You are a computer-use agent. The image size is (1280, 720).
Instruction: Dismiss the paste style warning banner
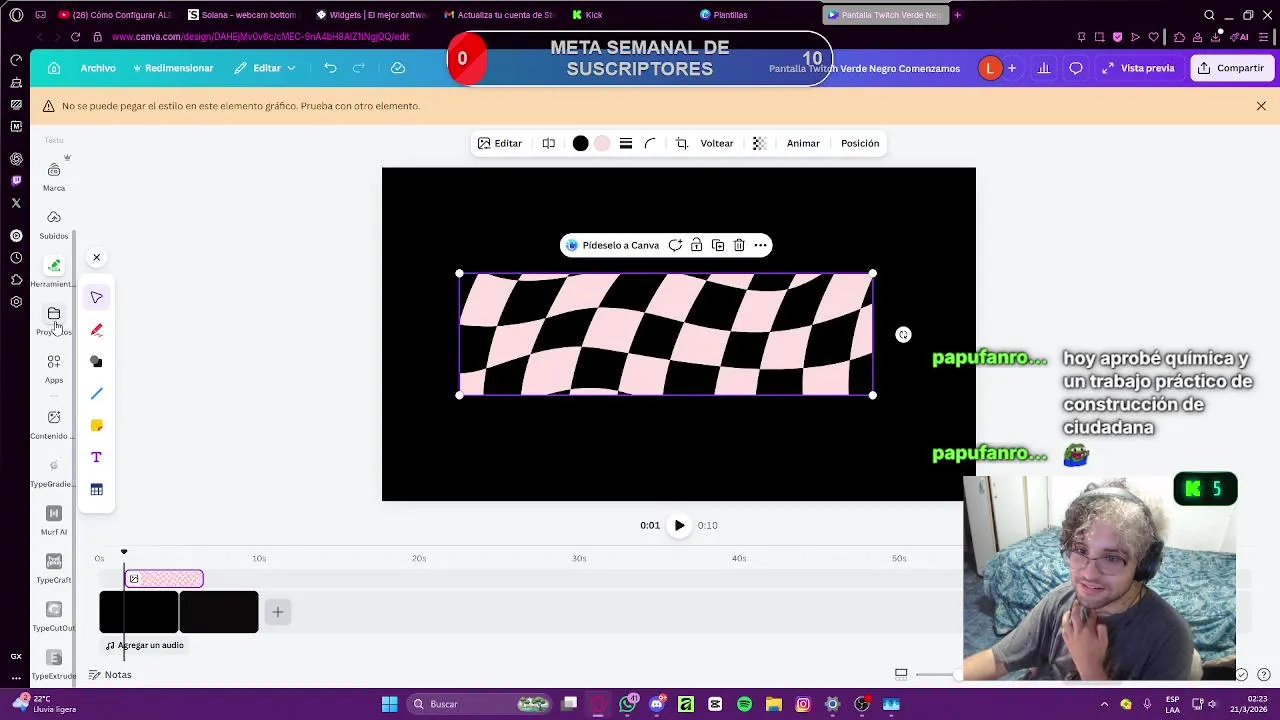[1261, 106]
